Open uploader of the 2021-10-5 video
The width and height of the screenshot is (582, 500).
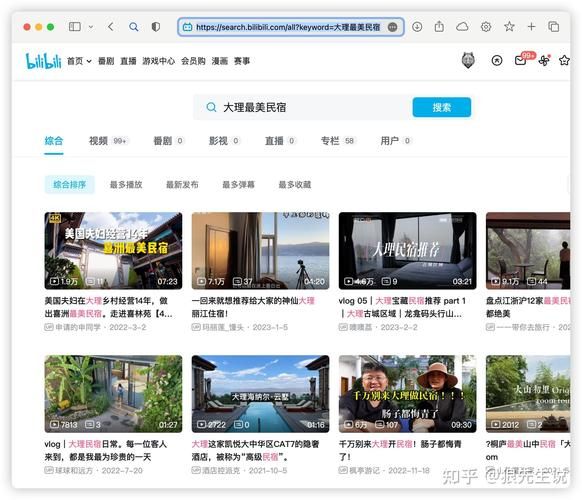(221, 471)
